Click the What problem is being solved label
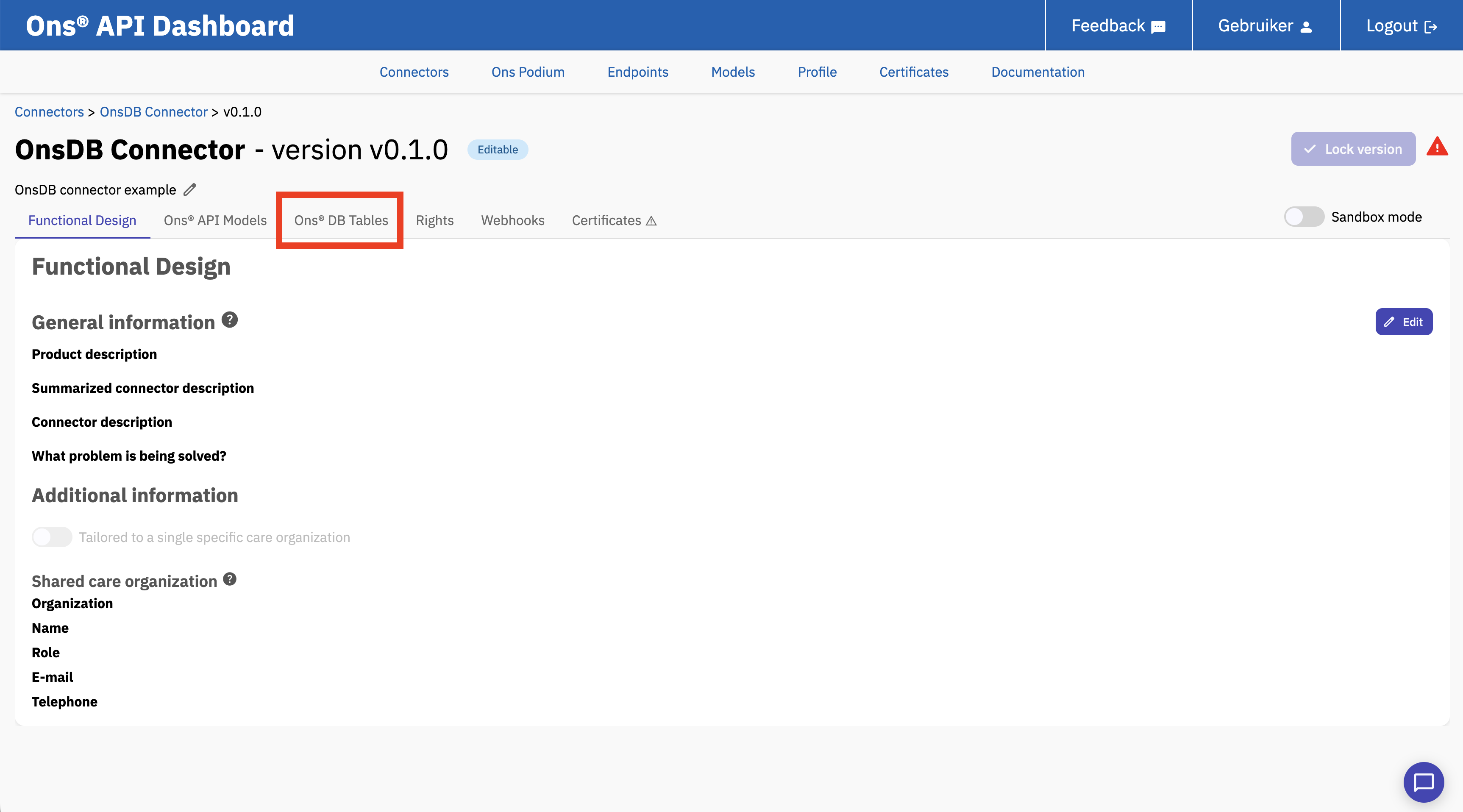This screenshot has height=812, width=1463. pos(129,456)
